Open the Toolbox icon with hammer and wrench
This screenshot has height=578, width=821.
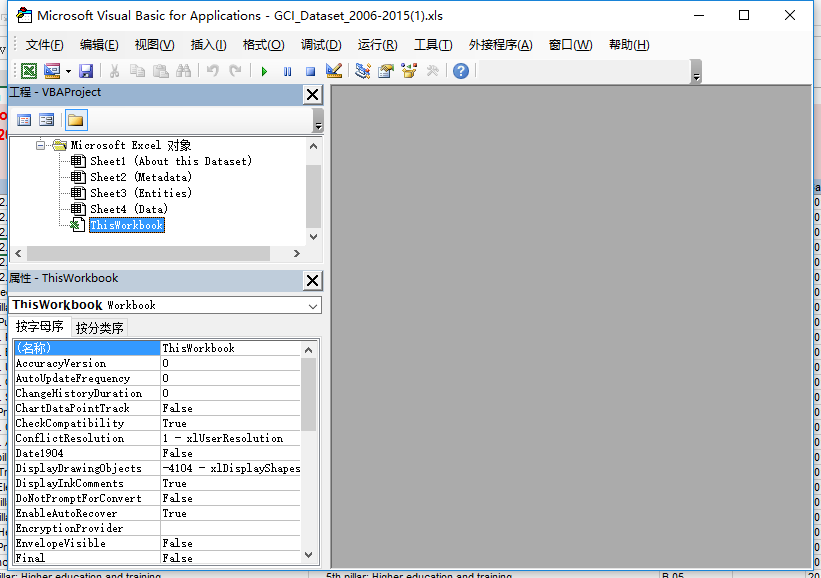[x=432, y=71]
